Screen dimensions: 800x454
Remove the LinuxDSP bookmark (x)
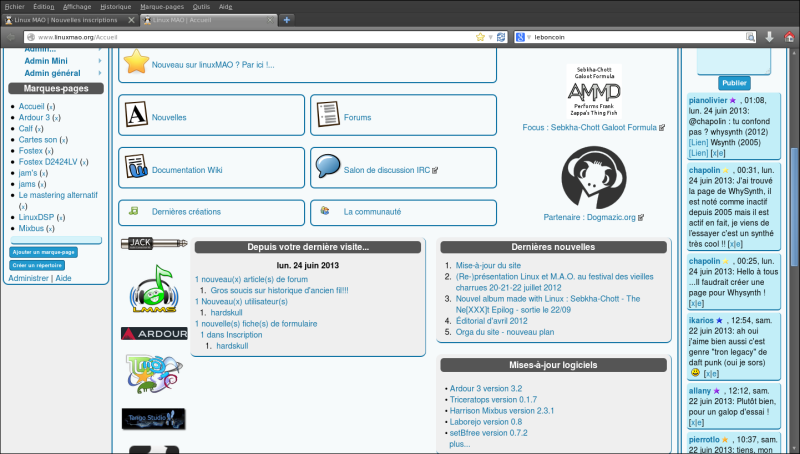point(61,217)
